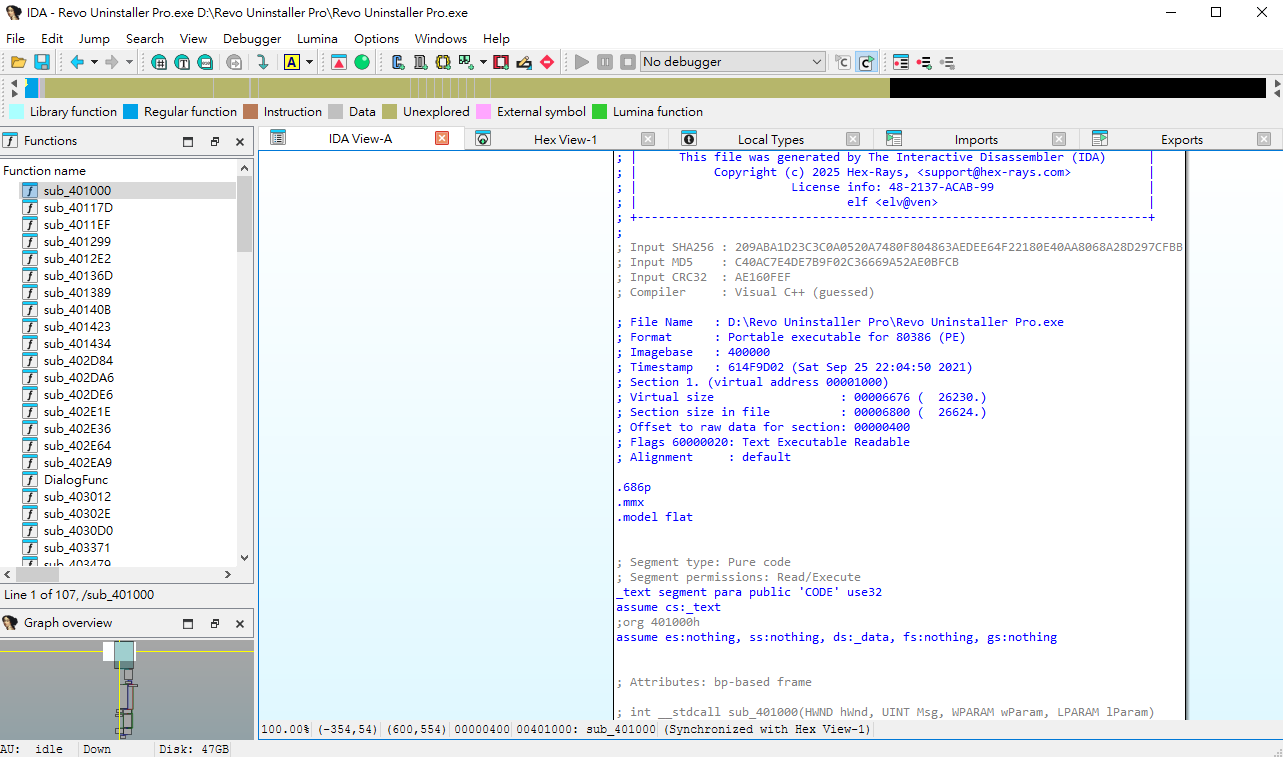Click the red stop-sign breakpoint icon

tap(547, 62)
